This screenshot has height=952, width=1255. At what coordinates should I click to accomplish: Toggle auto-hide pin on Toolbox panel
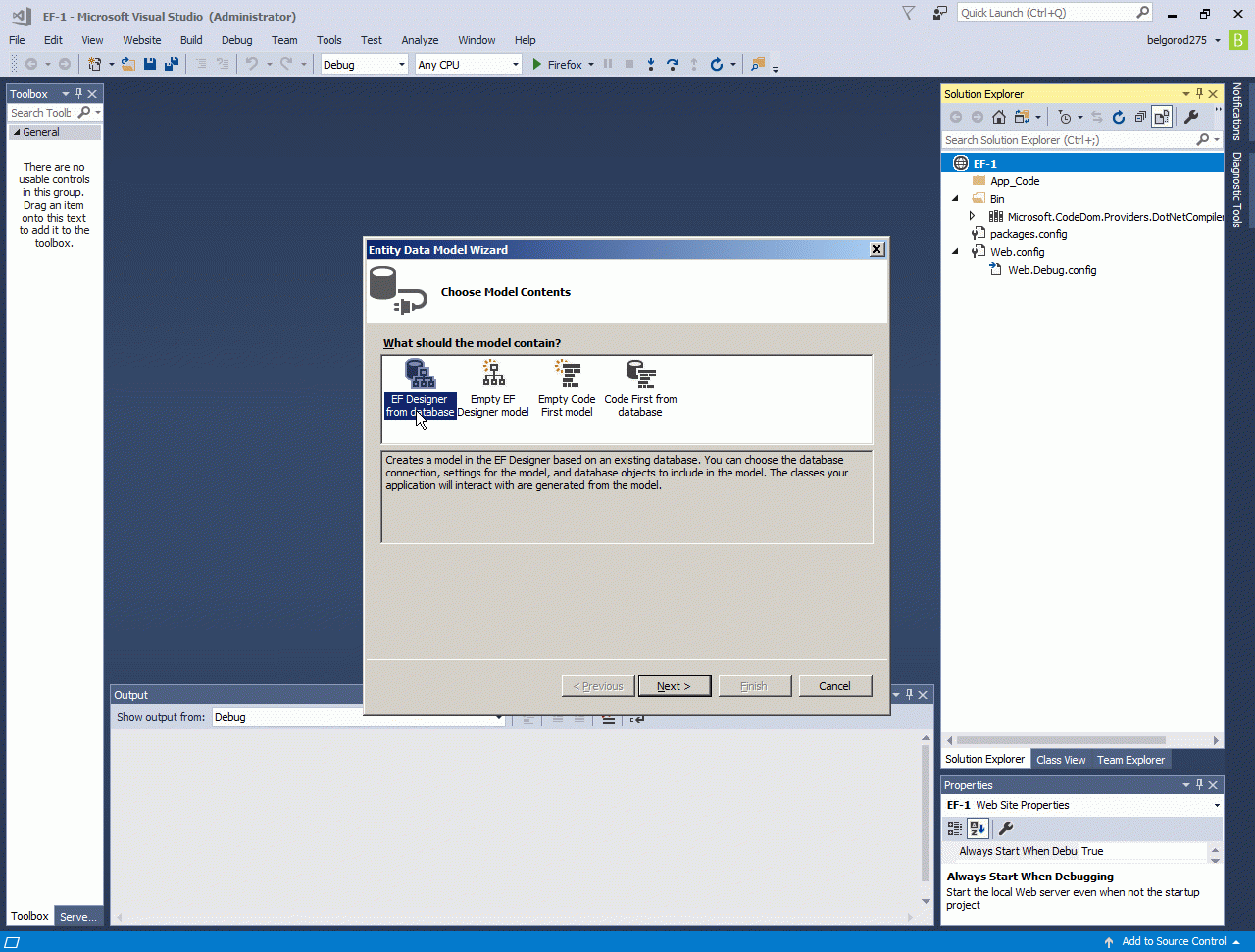point(79,94)
